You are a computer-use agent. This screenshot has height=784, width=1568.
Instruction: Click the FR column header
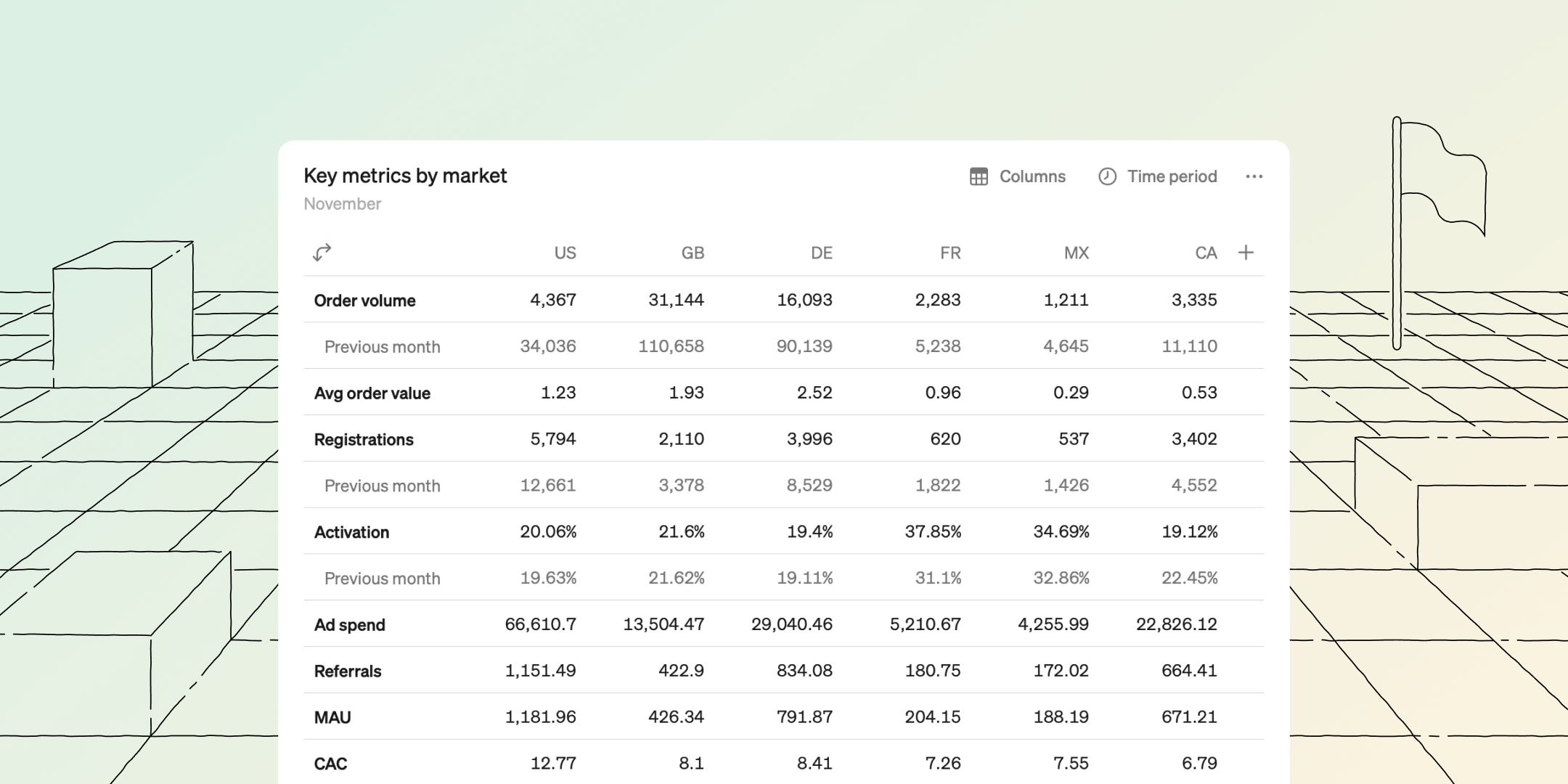950,253
